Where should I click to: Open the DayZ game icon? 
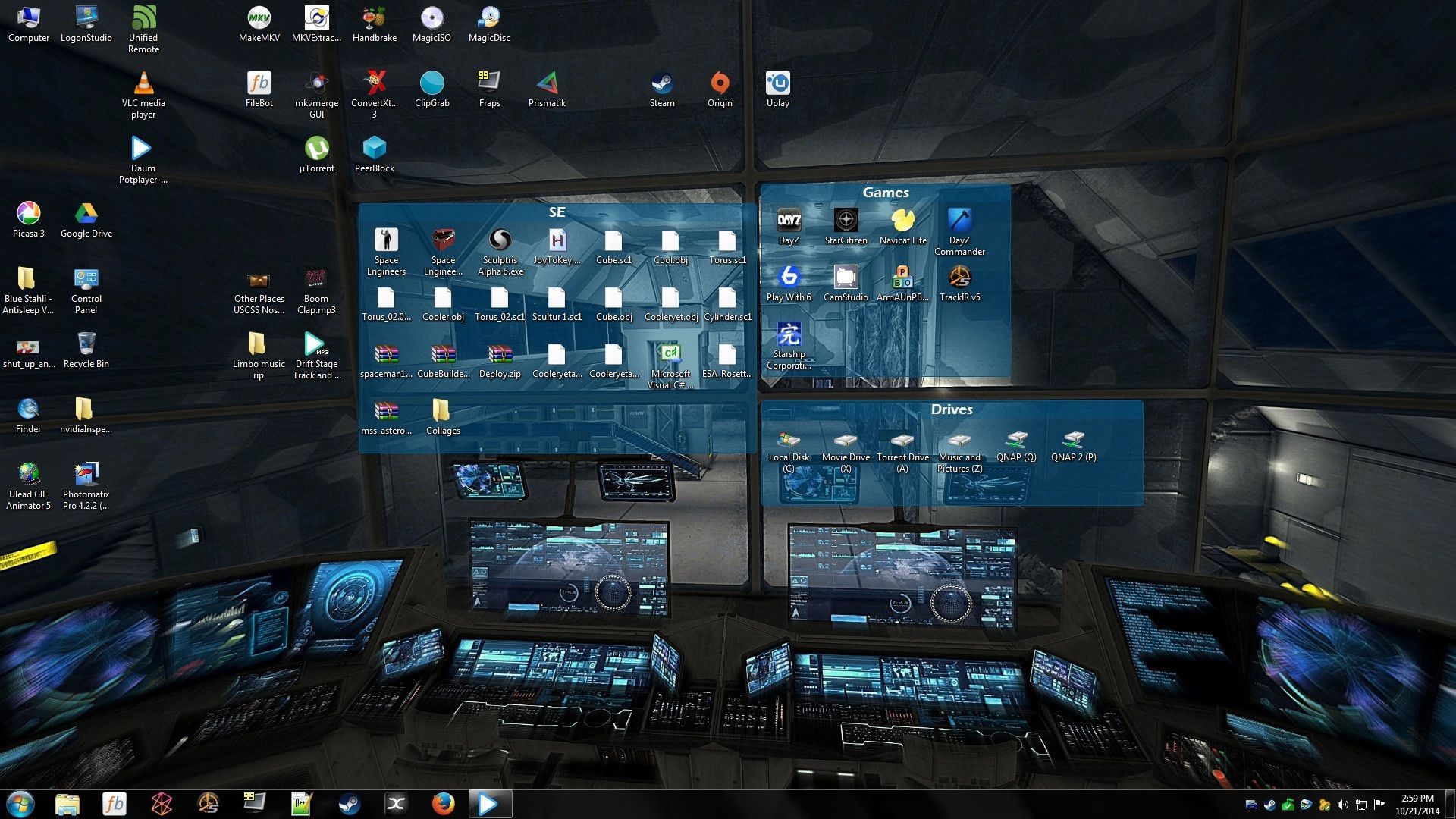[x=789, y=221]
